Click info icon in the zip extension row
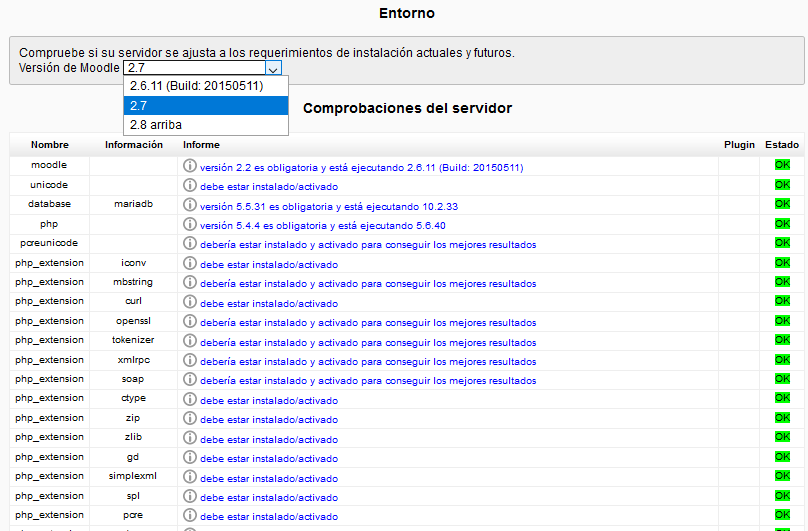The image size is (808, 531). click(x=190, y=419)
